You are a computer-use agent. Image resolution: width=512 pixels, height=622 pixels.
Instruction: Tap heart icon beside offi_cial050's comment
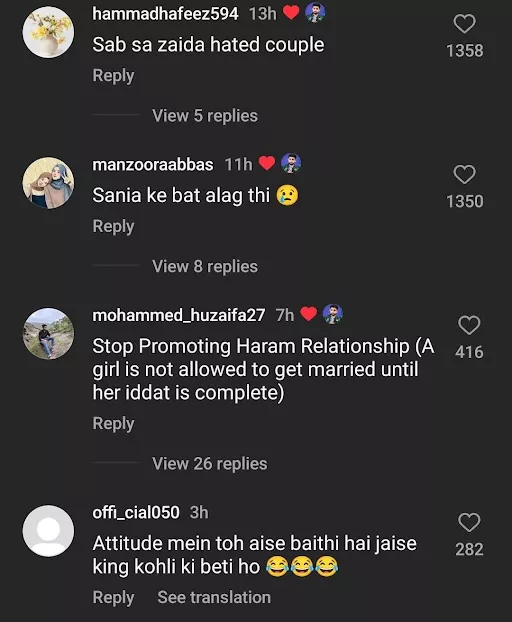pos(469,522)
